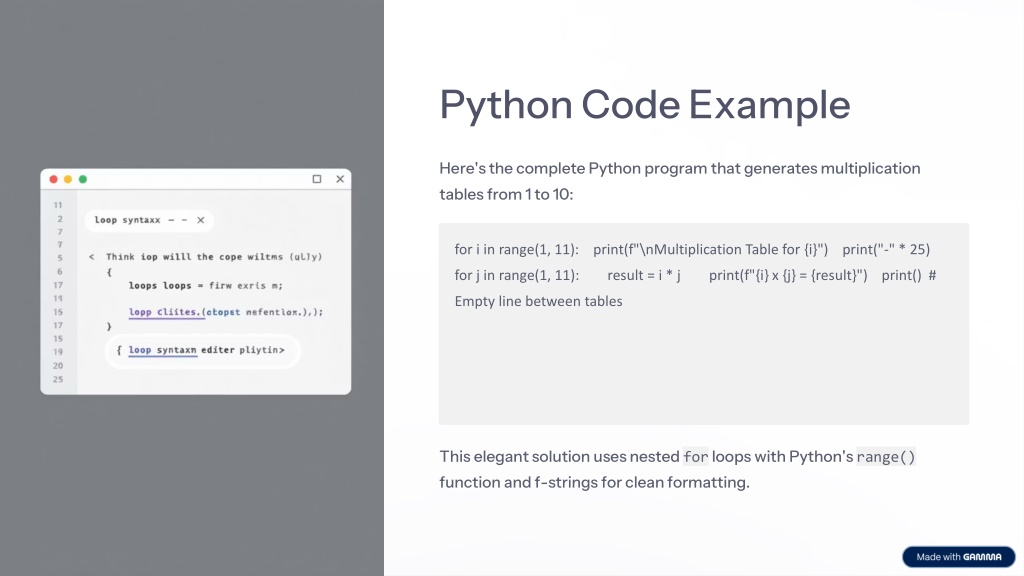1024x576 pixels.
Task: Close the "loop syntaxx" tab with its X
Action: coord(200,220)
